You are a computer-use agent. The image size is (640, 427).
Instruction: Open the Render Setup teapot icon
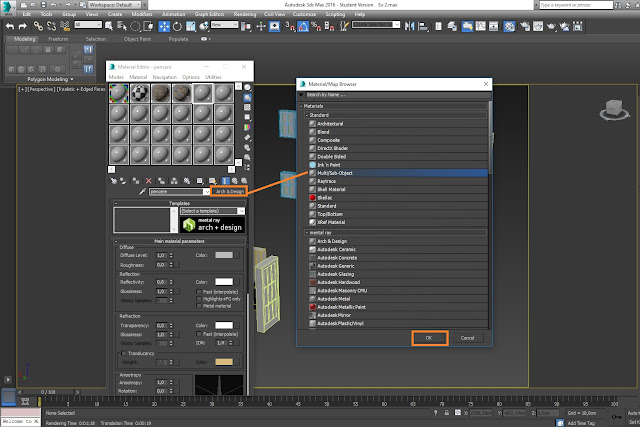click(525, 27)
